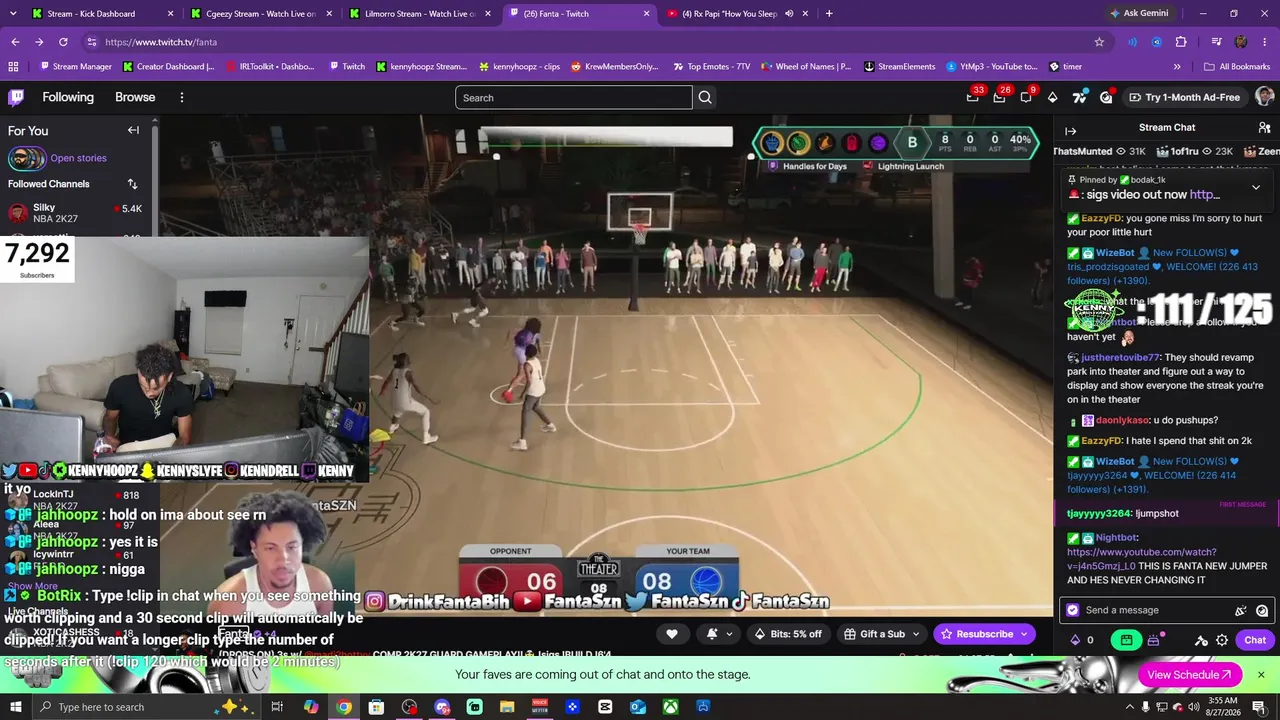Open Twitch notifications inbox with 26 badge
The height and width of the screenshot is (720, 1280).
click(999, 97)
